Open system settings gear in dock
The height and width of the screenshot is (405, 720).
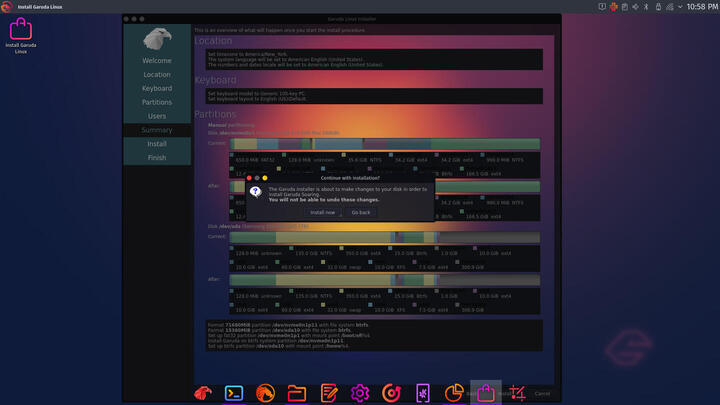[x=360, y=393]
